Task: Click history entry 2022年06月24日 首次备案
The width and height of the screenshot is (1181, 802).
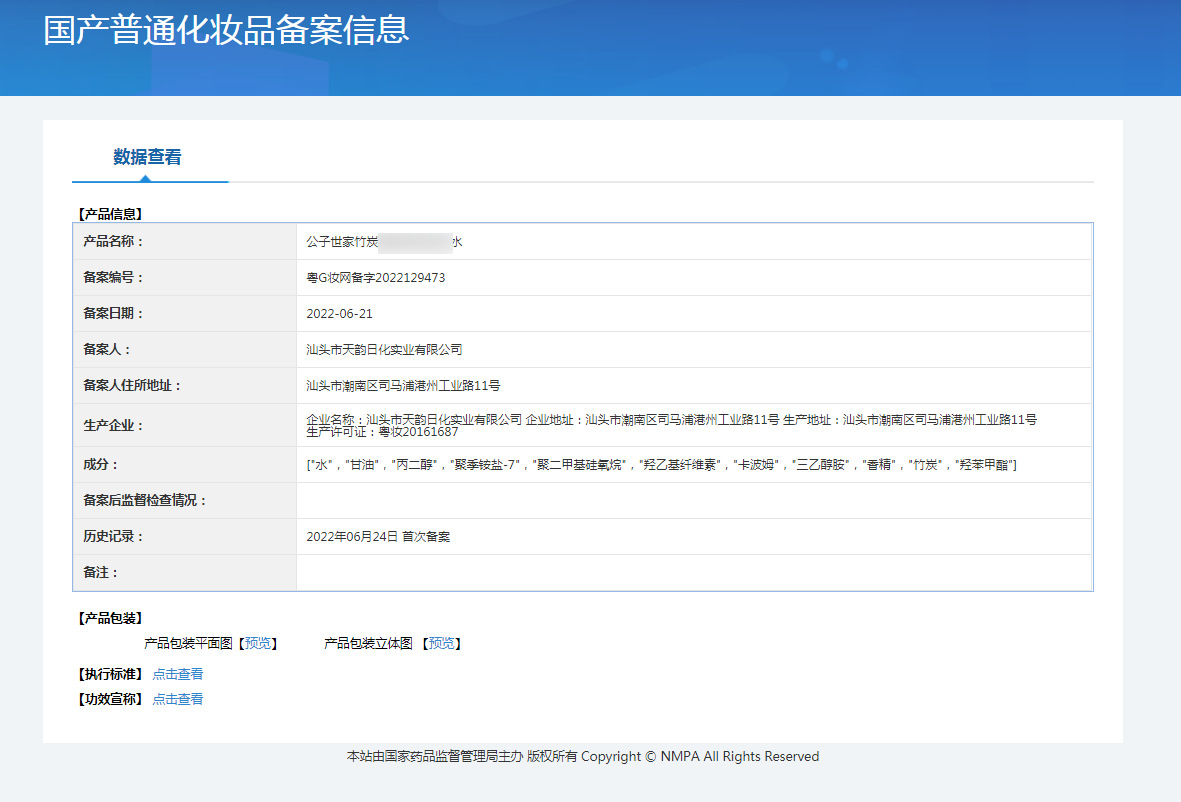Action: [378, 536]
